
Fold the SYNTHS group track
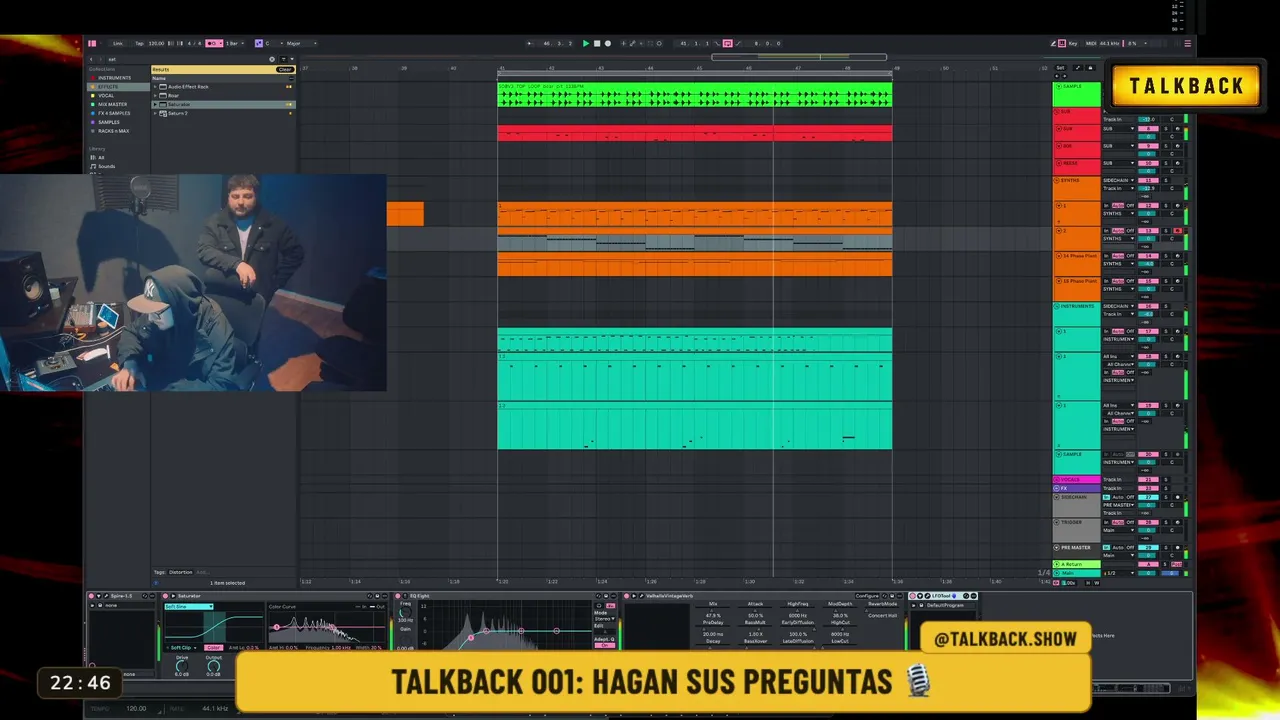(x=1057, y=180)
